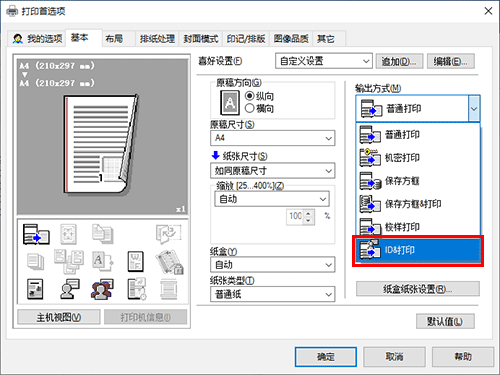Click the zoom percentage field showing 100

295,217
